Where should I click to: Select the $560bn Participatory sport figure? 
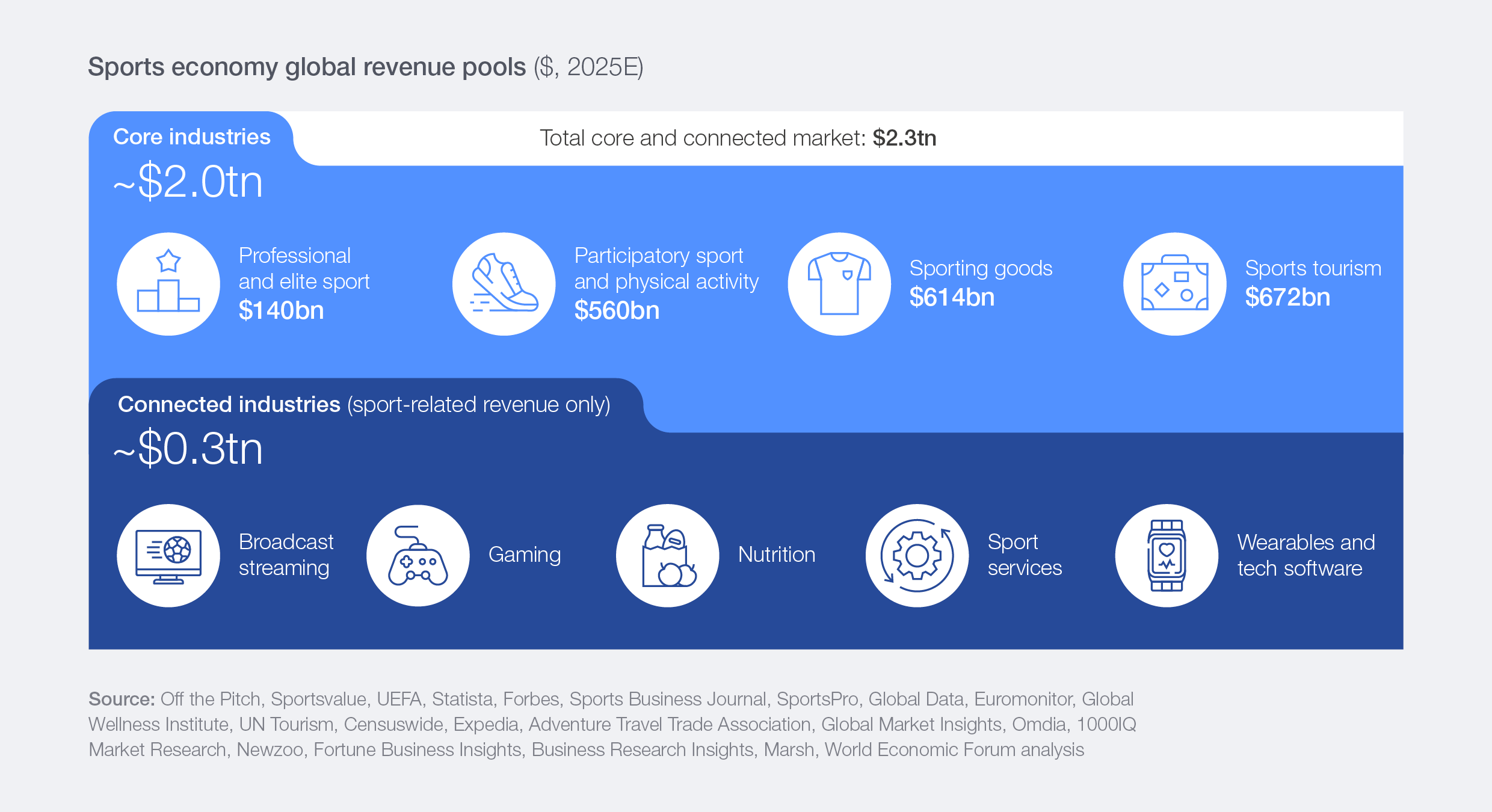tap(616, 311)
